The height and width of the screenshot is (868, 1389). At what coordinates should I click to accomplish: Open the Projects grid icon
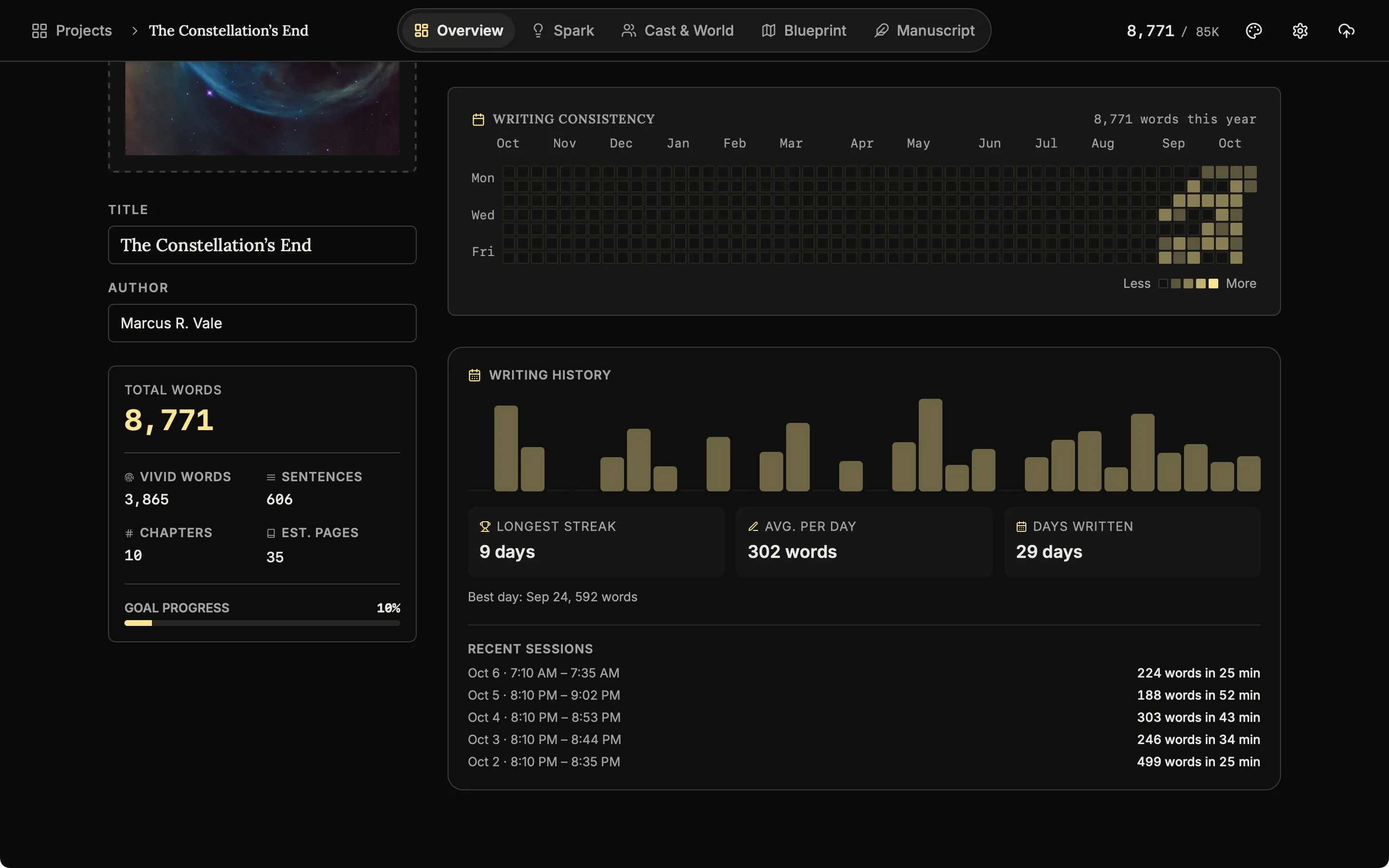pos(39,30)
